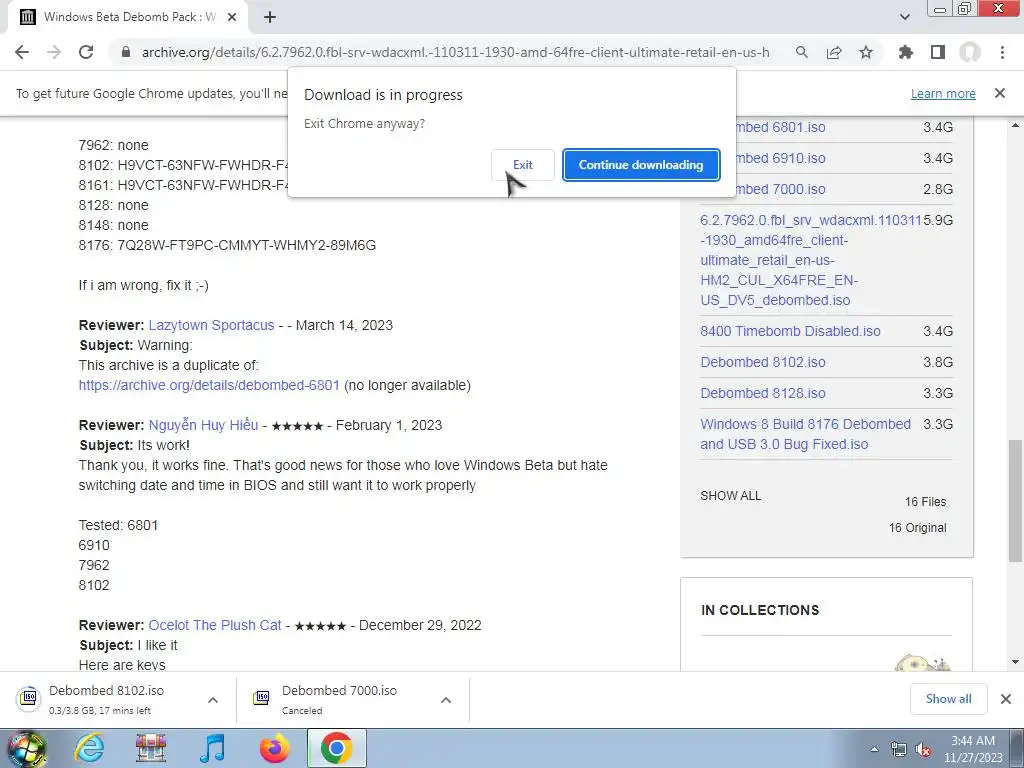Open the tab search chevron
The image size is (1024, 768).
pos(904,17)
